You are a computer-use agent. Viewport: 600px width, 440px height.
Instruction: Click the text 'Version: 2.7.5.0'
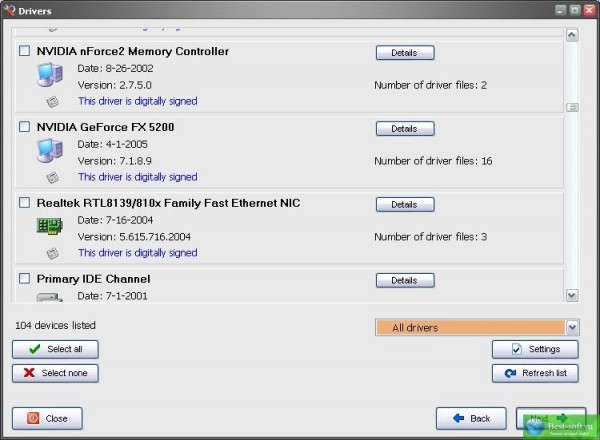(x=115, y=85)
